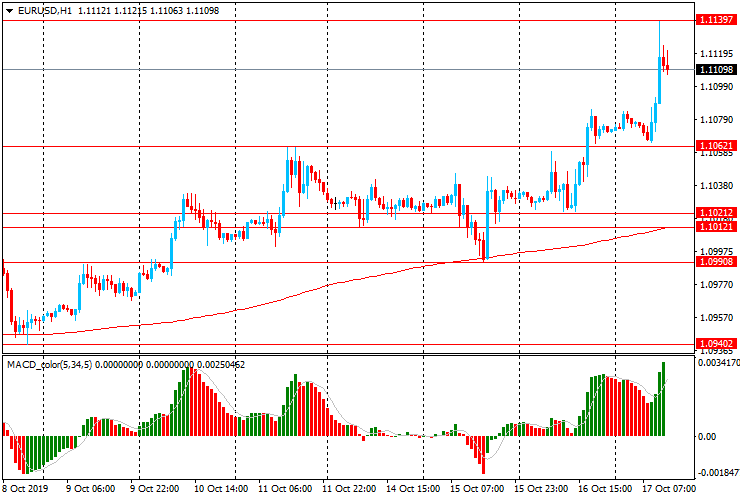This screenshot has height=500, width=740.
Task: Click the 1.11397 red price label
Action: [716, 19]
